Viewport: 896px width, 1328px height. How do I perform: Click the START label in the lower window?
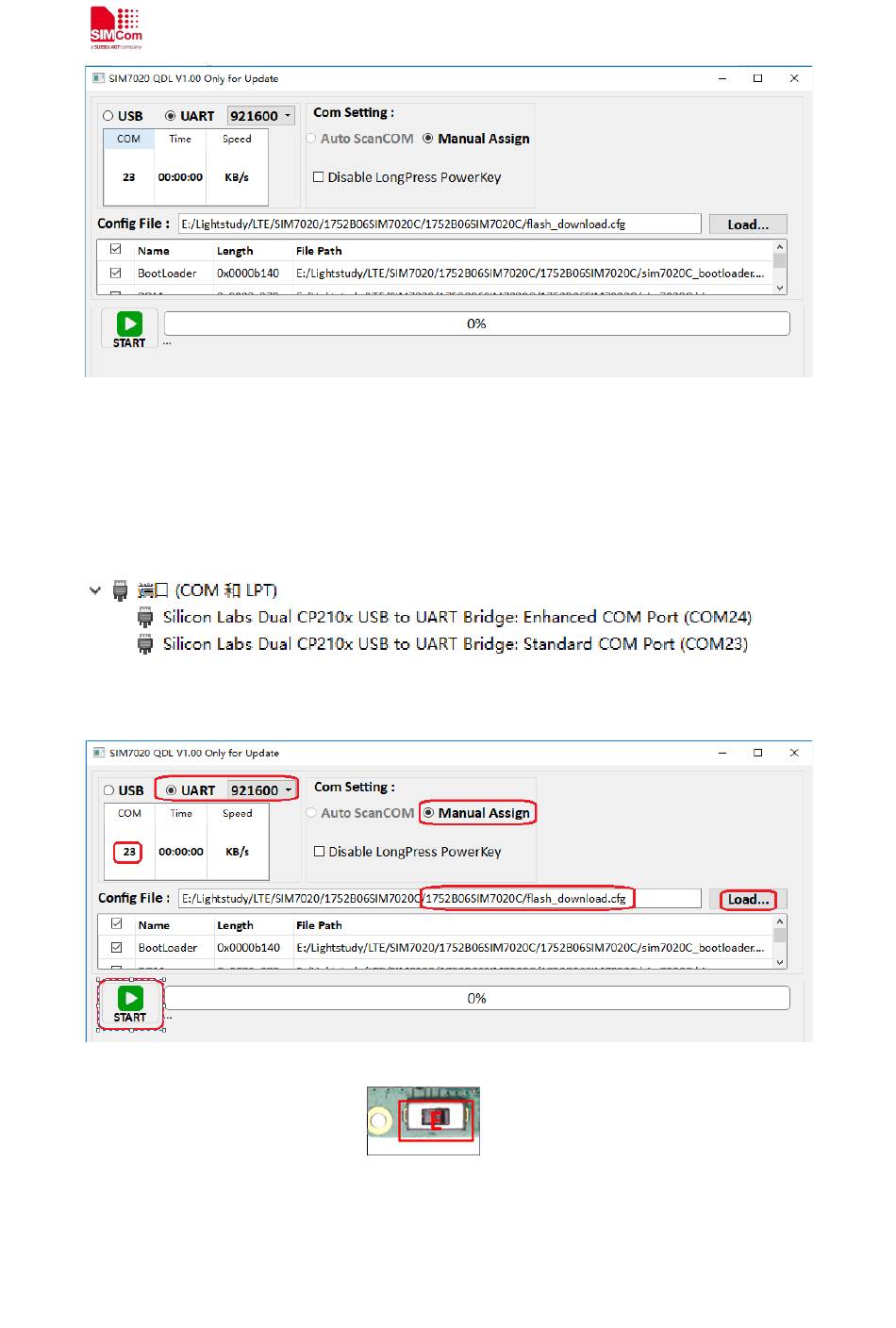[129, 1018]
